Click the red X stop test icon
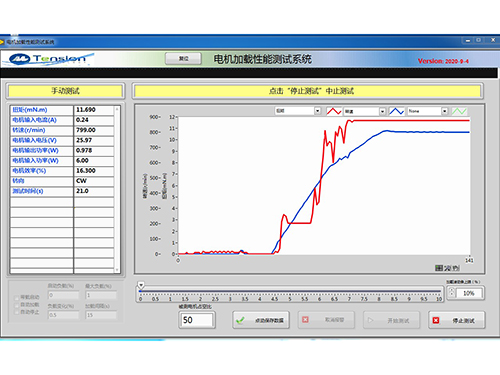This screenshot has height=375, width=500. click(436, 320)
